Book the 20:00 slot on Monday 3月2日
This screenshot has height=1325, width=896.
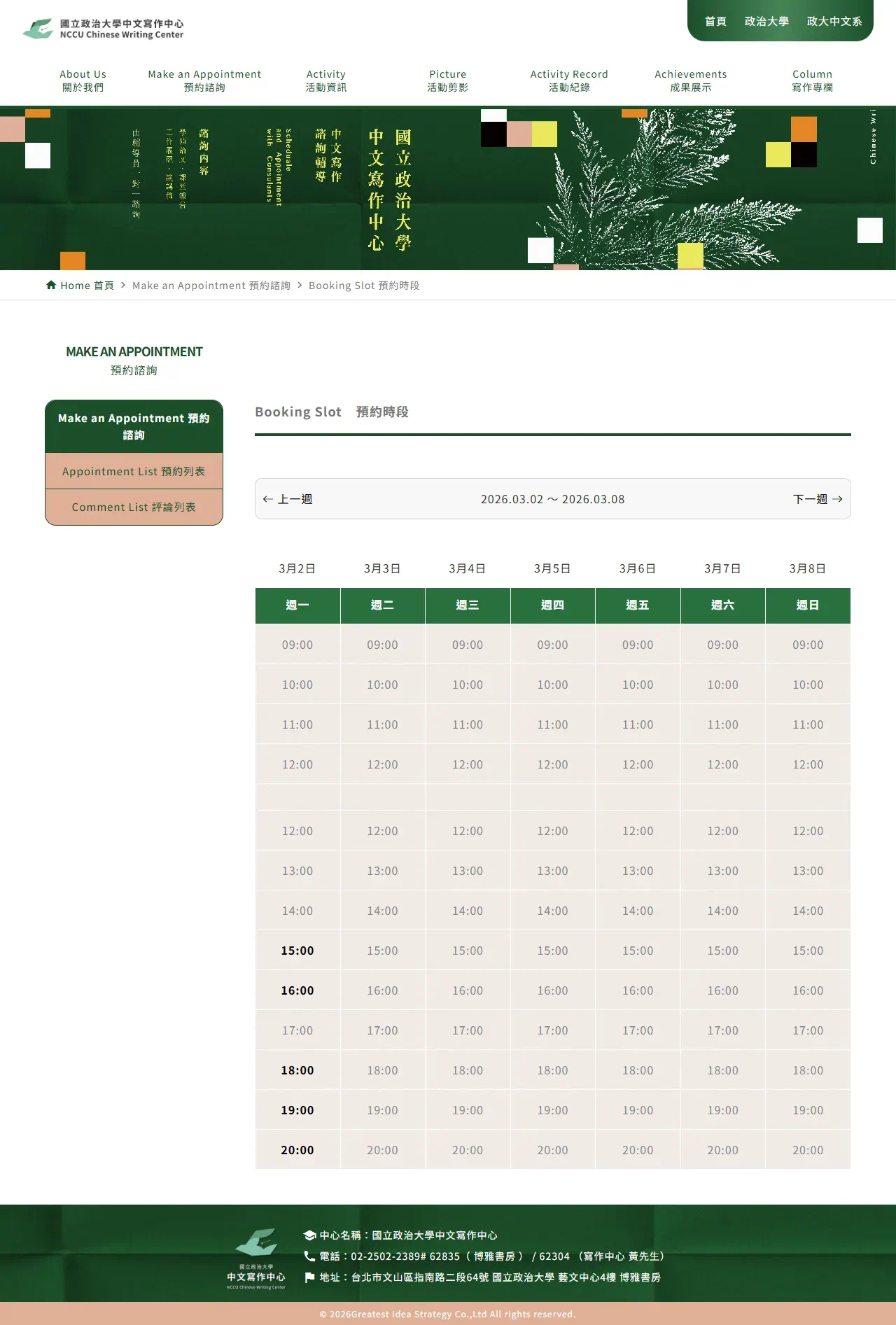(297, 1150)
